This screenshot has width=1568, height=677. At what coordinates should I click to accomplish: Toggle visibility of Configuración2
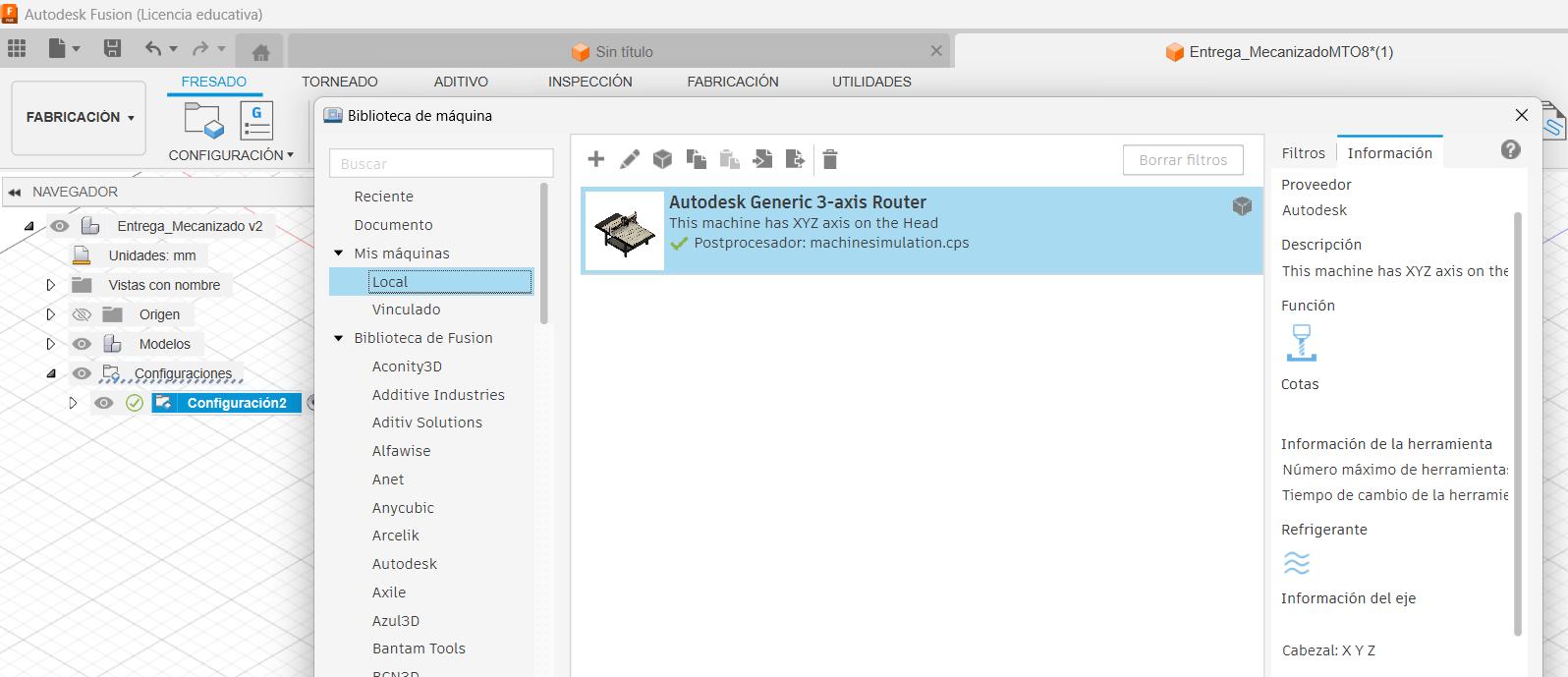tap(103, 403)
